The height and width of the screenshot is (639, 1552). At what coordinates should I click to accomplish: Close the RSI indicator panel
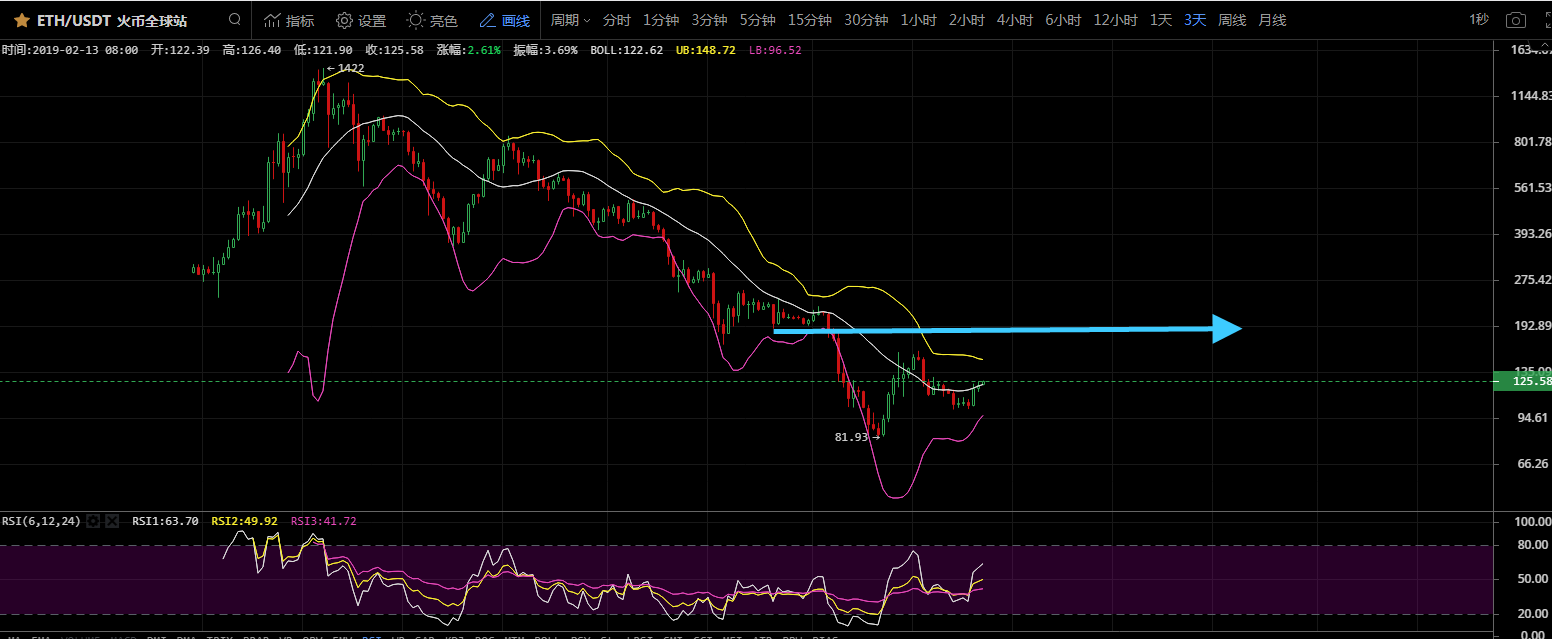112,521
